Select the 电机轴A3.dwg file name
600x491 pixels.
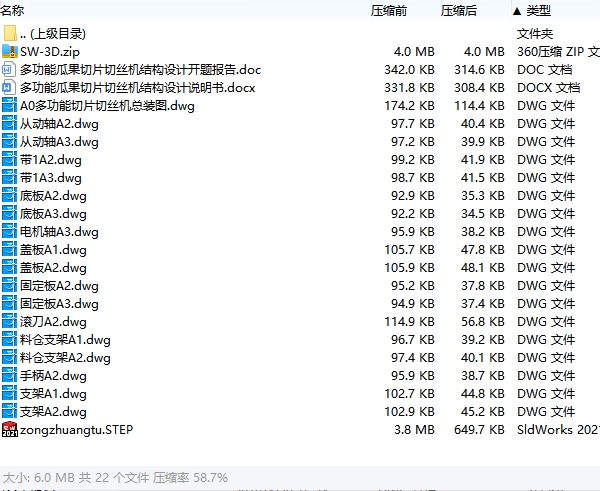(x=59, y=232)
